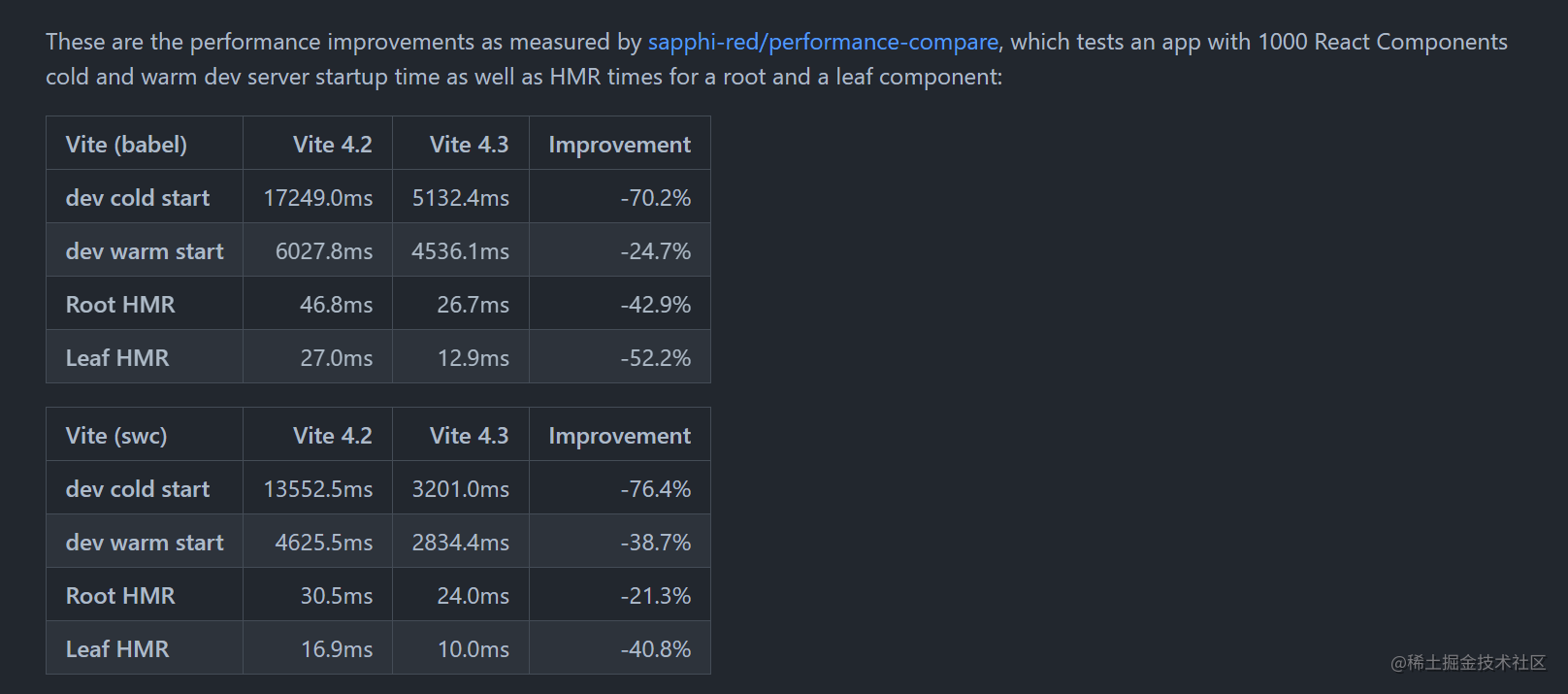Screen dimensions: 1568x694
Task: Click the swc table Vite 4.3 header
Action: coord(469,436)
